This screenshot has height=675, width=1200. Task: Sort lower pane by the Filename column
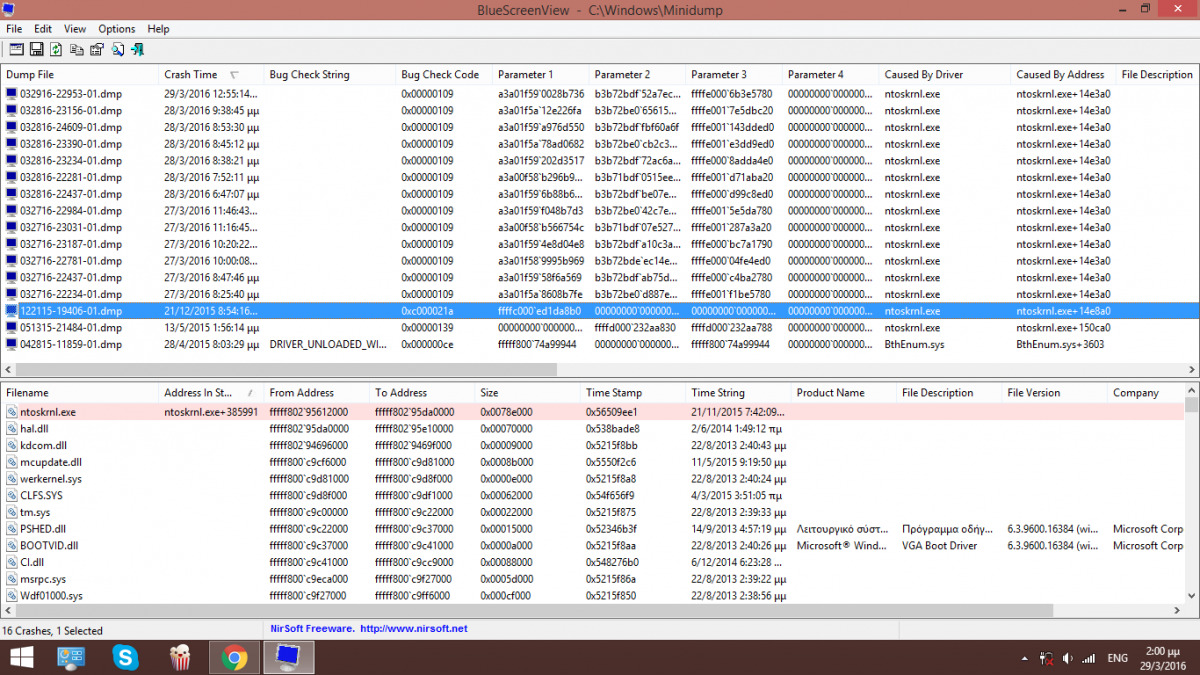tap(79, 393)
